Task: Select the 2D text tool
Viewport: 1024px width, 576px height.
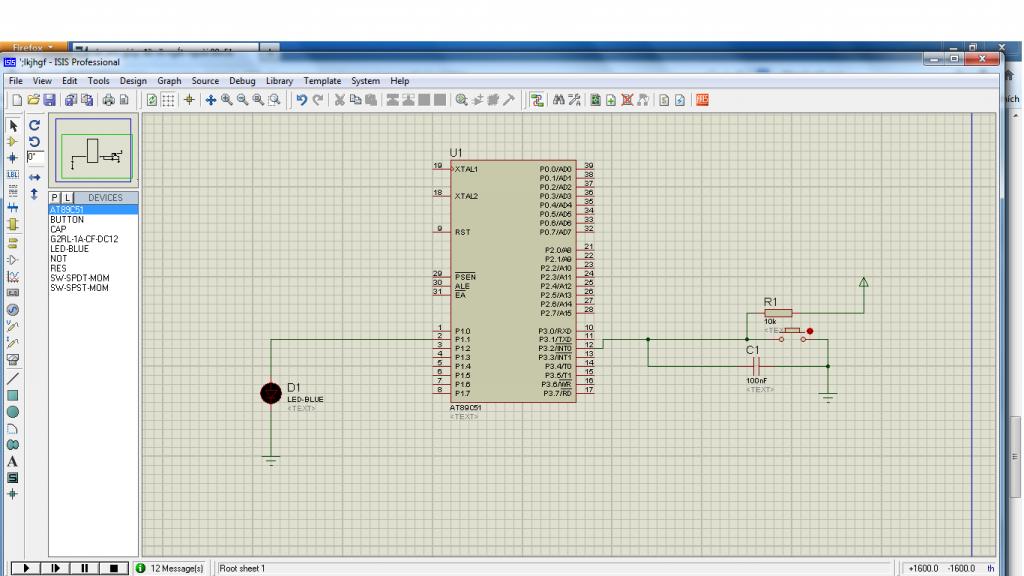Action: [13, 461]
